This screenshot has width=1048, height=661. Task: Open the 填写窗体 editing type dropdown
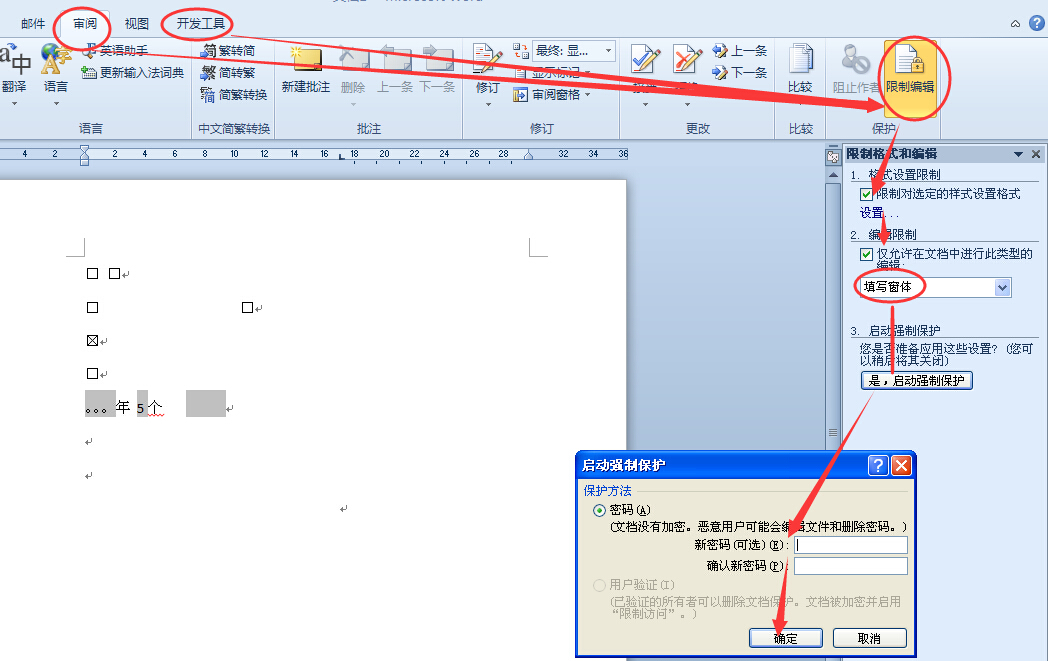pos(1003,287)
